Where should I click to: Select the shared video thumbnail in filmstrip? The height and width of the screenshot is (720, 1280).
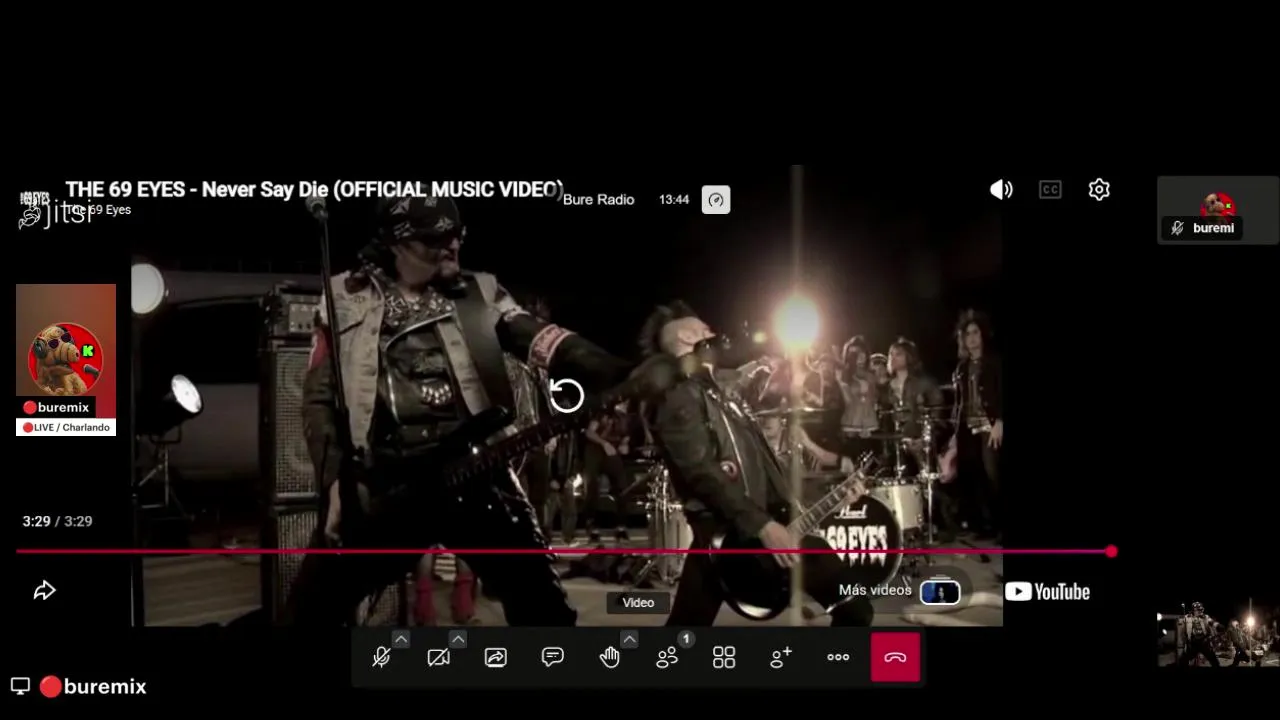(x=1217, y=634)
